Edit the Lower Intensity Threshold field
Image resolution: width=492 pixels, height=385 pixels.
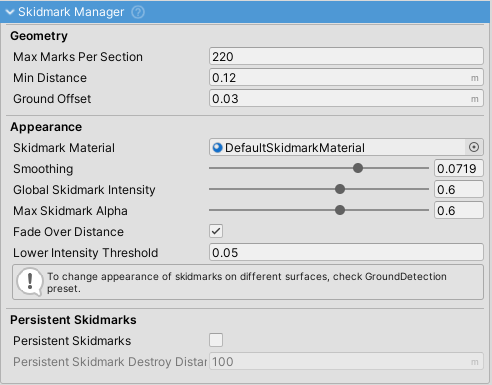coord(346,252)
